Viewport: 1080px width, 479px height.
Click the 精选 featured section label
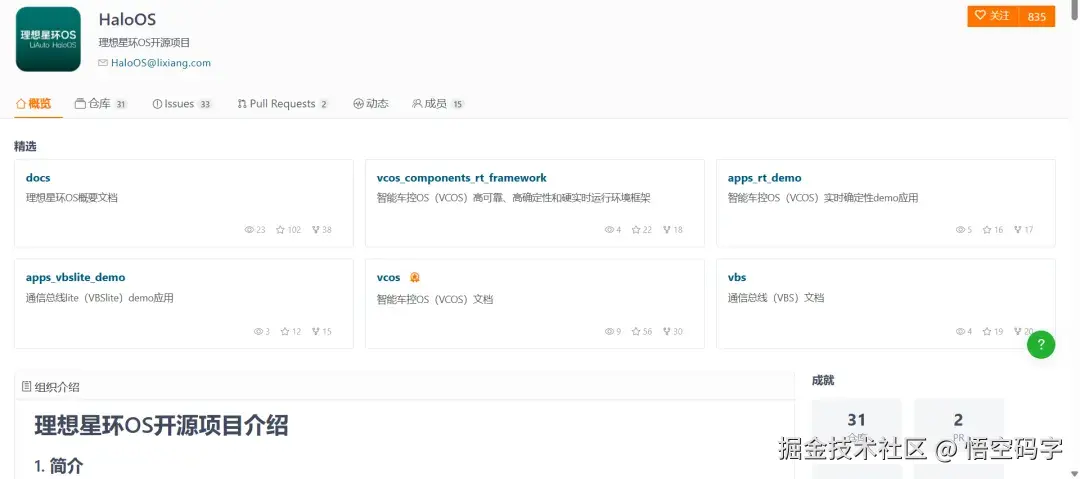25,146
